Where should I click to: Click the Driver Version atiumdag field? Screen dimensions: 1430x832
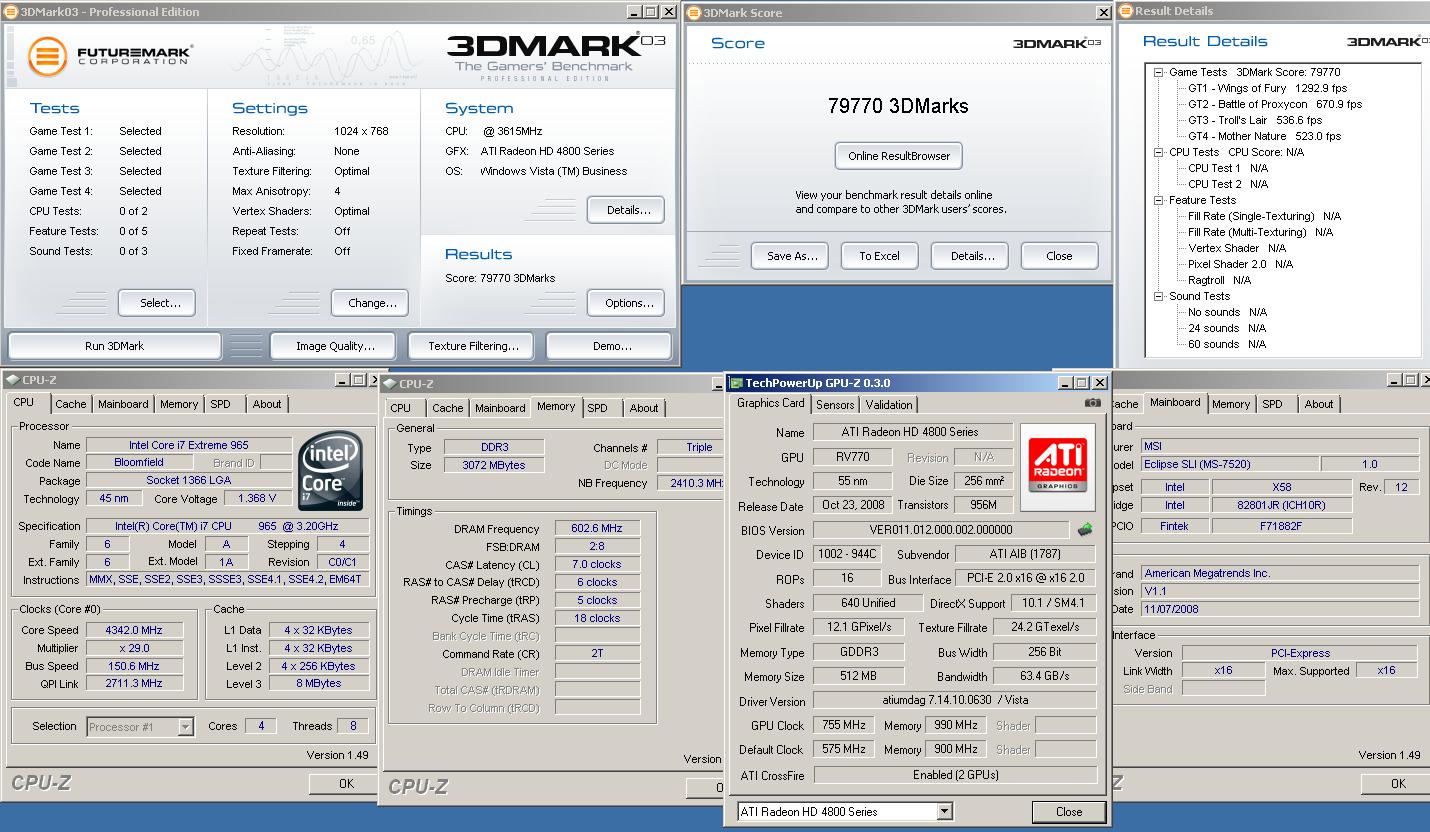tap(955, 701)
